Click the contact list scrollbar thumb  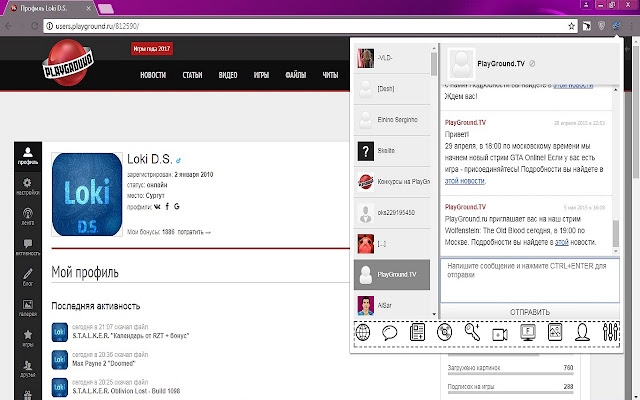(x=433, y=64)
